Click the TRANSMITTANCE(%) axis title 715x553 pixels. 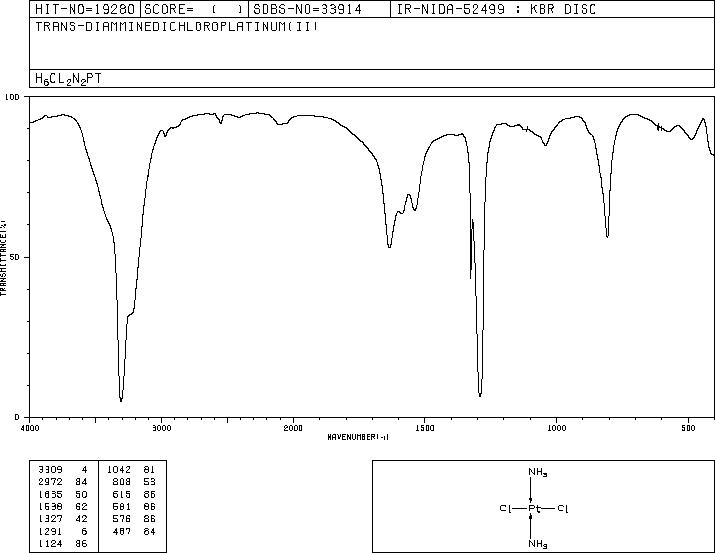point(3,258)
